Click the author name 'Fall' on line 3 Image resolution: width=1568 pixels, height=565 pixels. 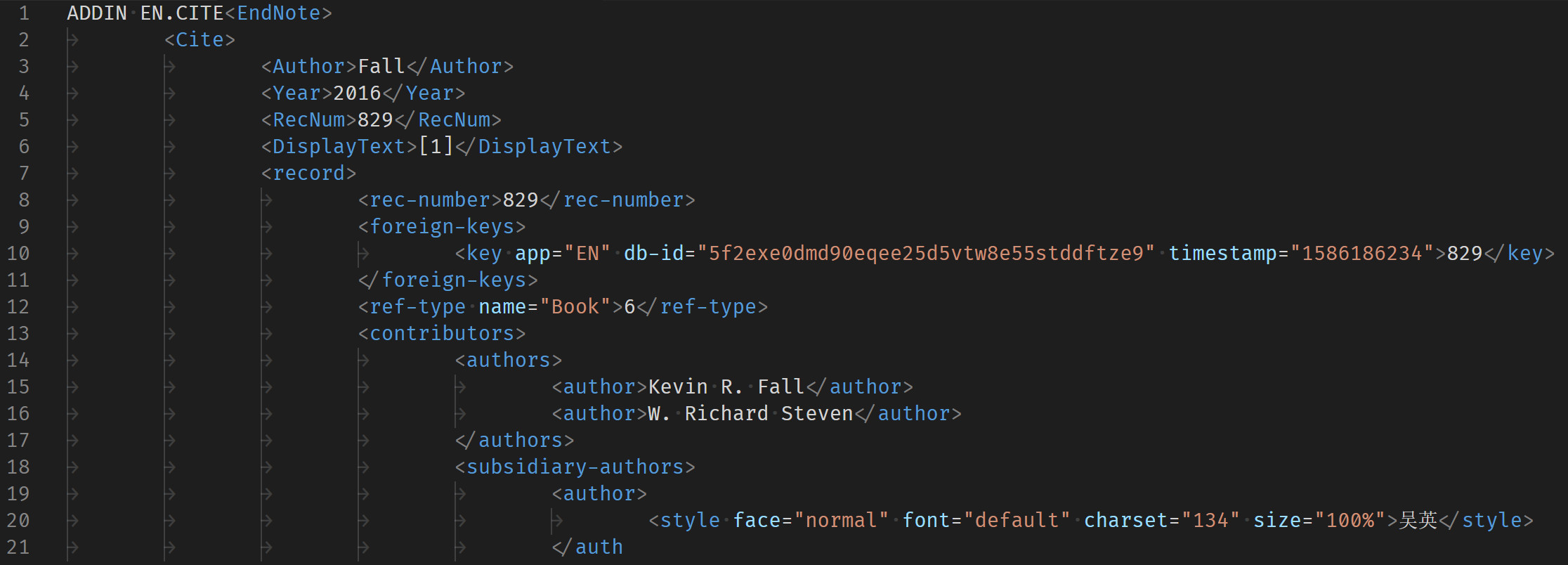(x=381, y=66)
